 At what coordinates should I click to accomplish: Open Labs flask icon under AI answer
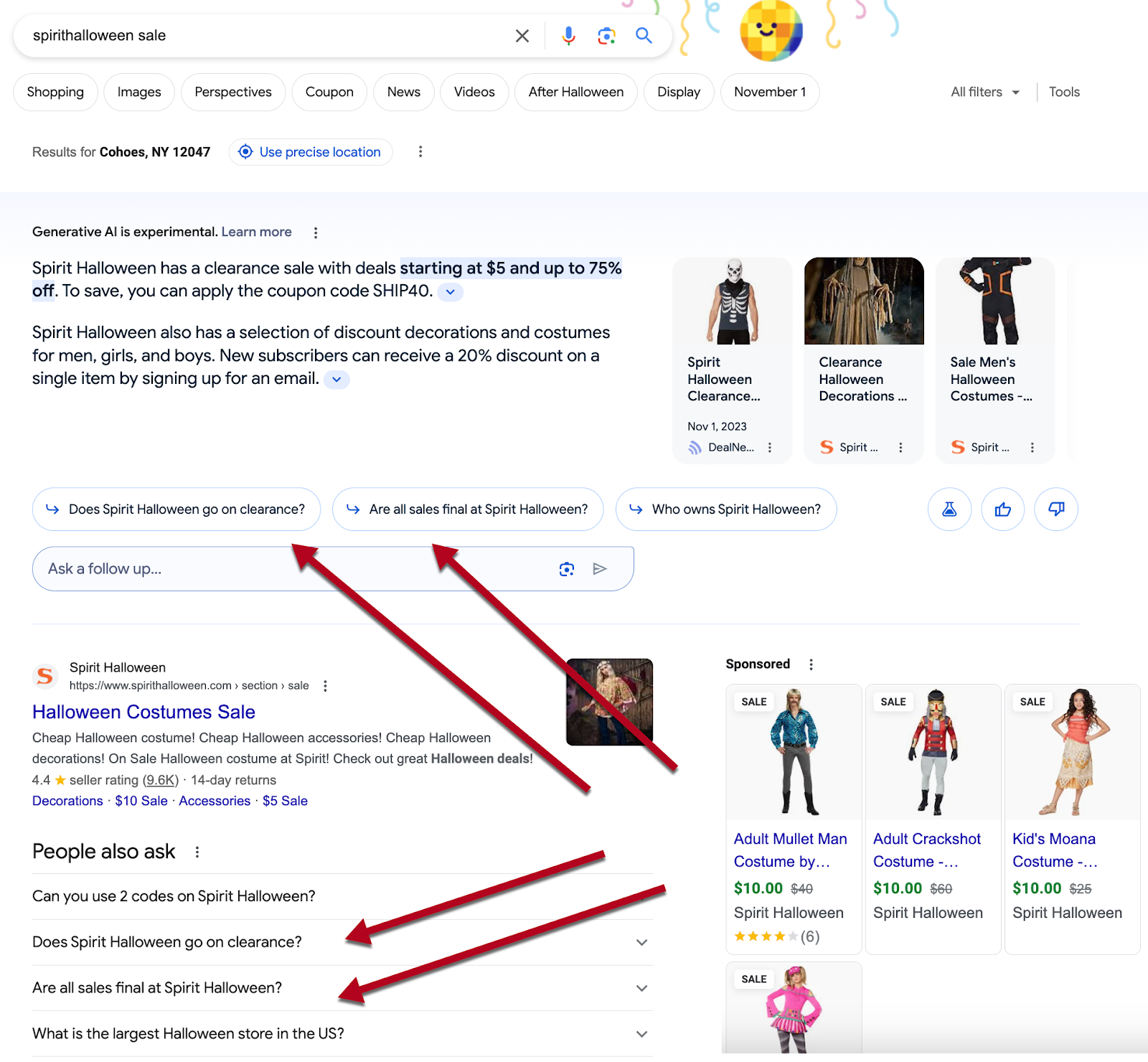point(949,509)
